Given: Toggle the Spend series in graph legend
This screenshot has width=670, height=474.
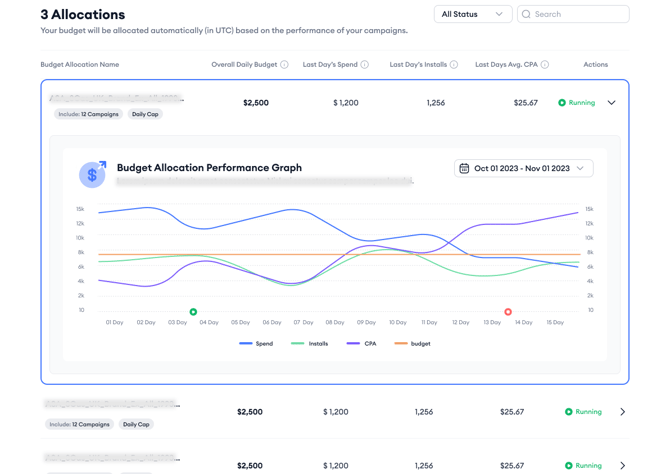Looking at the screenshot, I should tap(256, 344).
